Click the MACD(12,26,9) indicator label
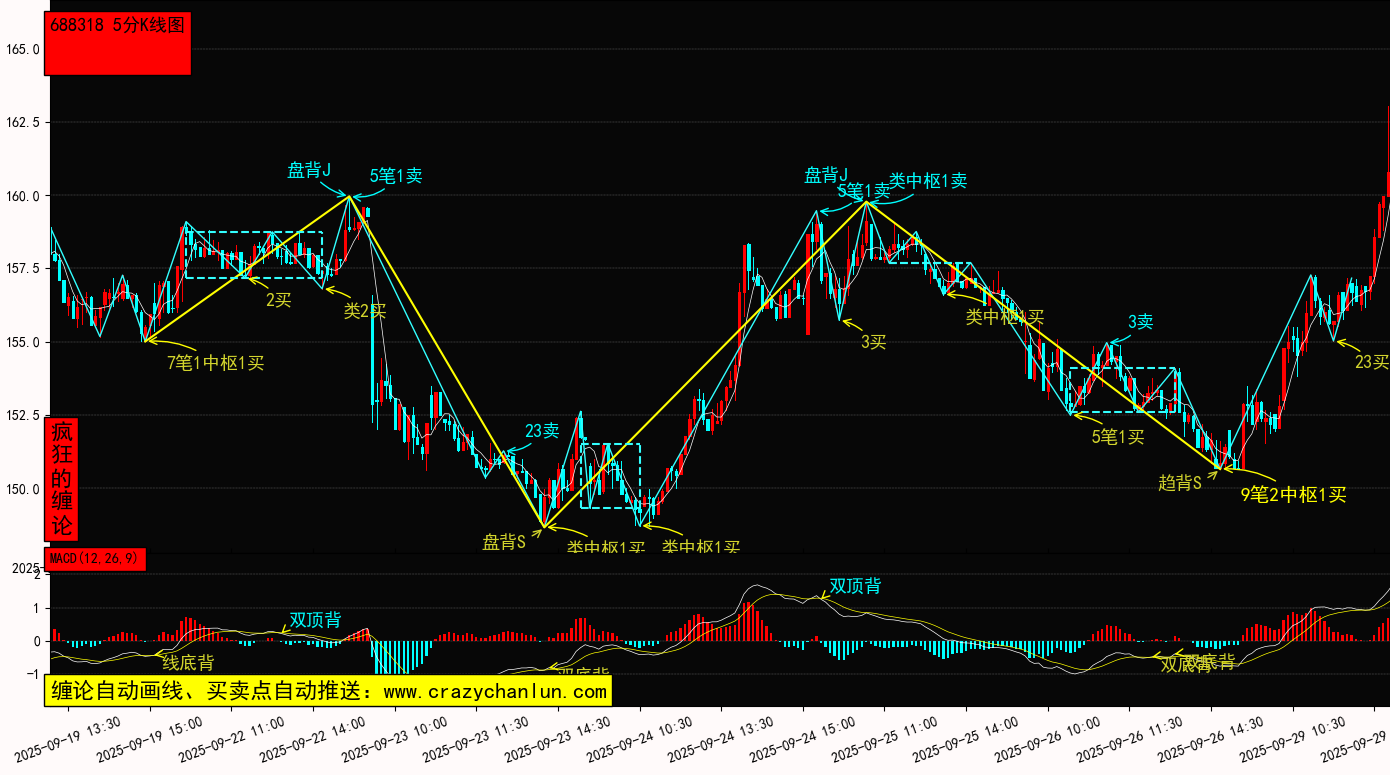This screenshot has width=1390, height=775. pos(95,559)
